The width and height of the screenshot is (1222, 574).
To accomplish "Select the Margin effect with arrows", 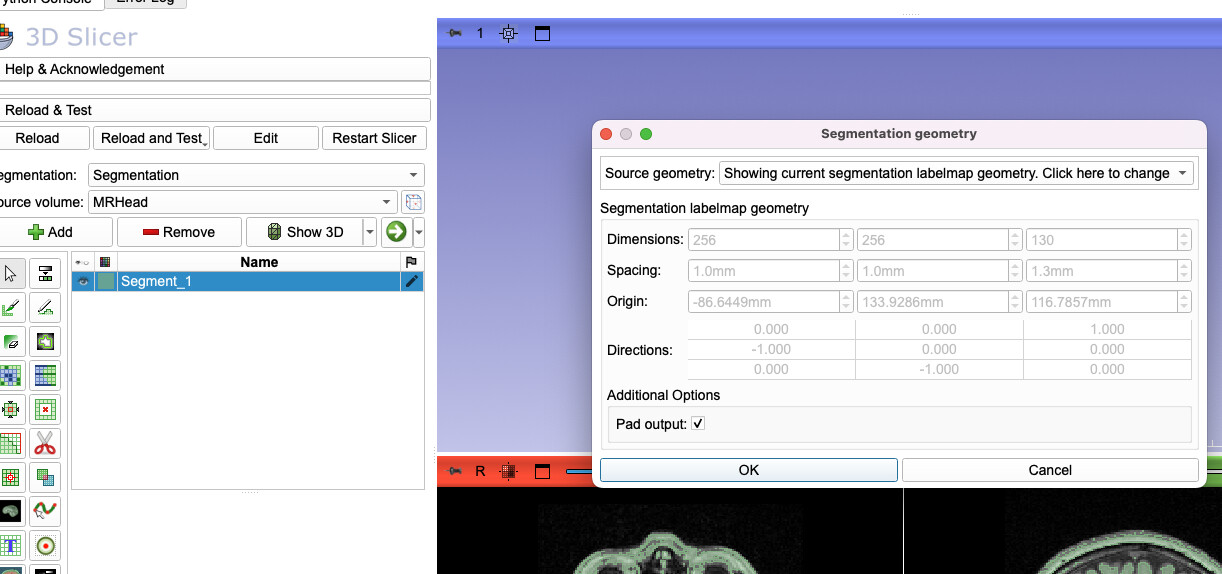I will [x=10, y=410].
